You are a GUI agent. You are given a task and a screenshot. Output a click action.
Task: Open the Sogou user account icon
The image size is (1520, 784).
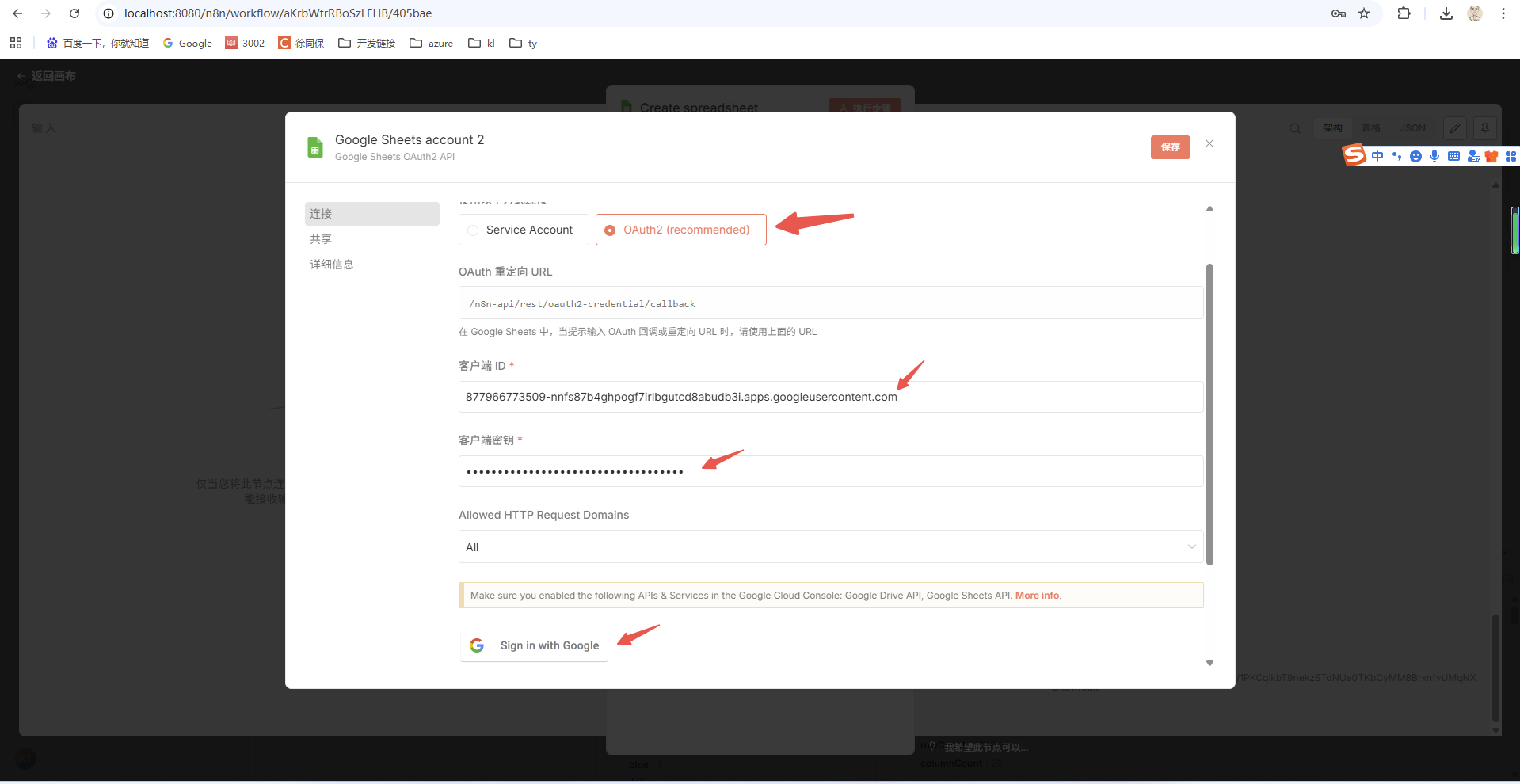pos(1473,156)
